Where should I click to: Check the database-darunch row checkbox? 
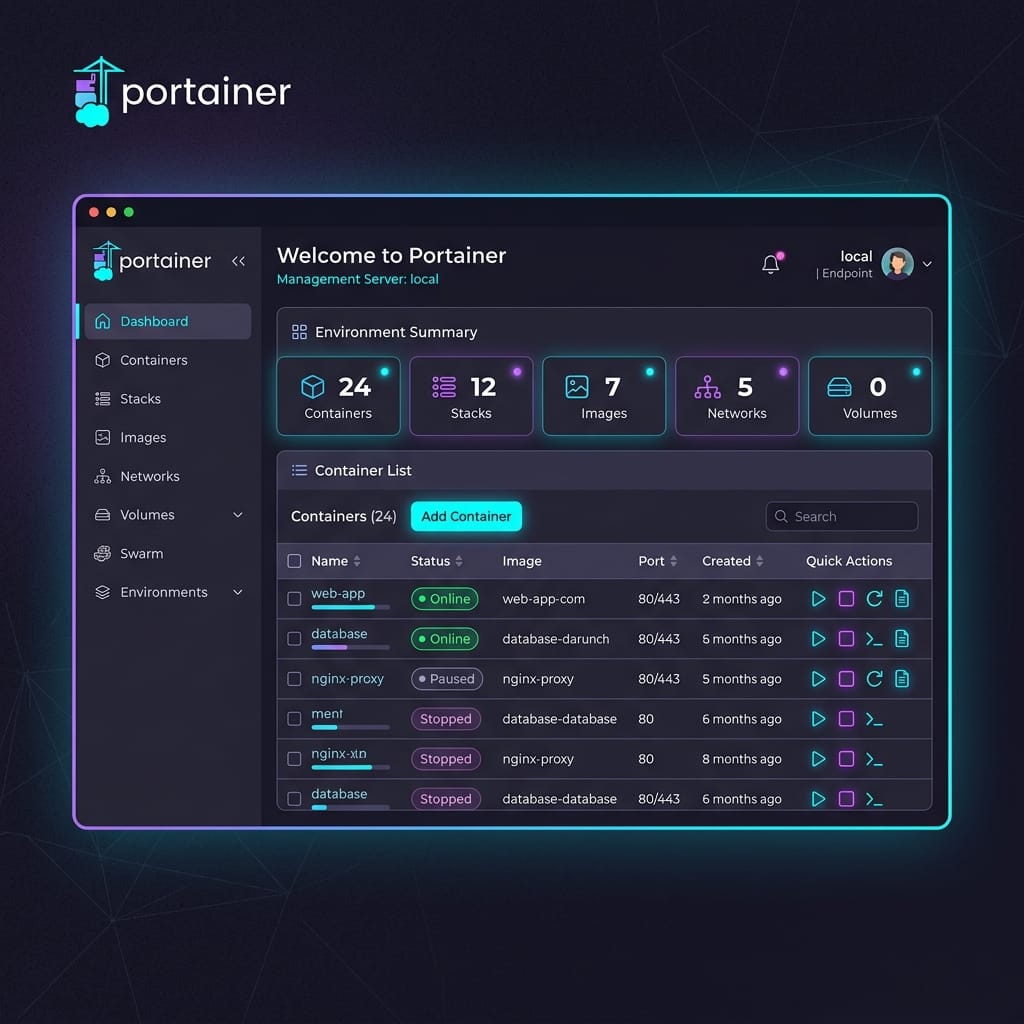pos(295,639)
